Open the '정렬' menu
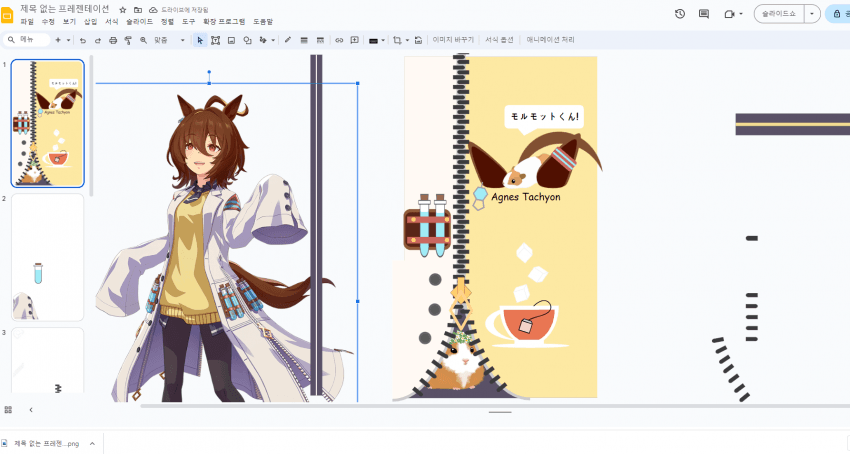This screenshot has width=850, height=454. pos(168,22)
